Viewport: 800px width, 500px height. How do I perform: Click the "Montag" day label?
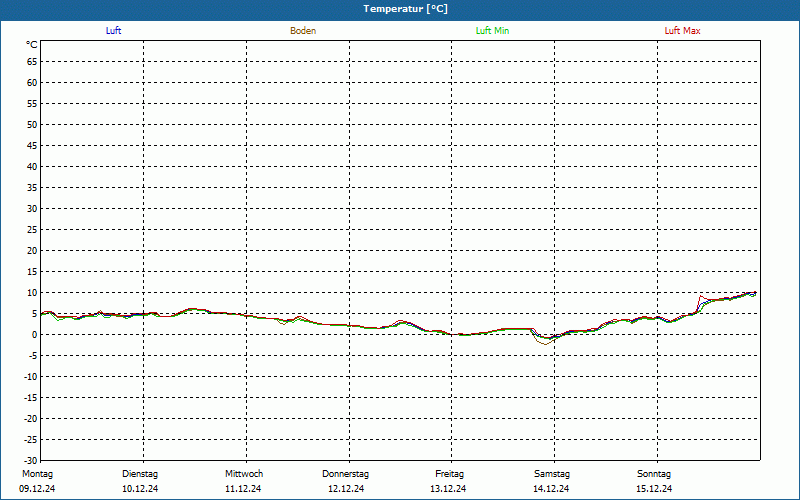(x=37, y=474)
